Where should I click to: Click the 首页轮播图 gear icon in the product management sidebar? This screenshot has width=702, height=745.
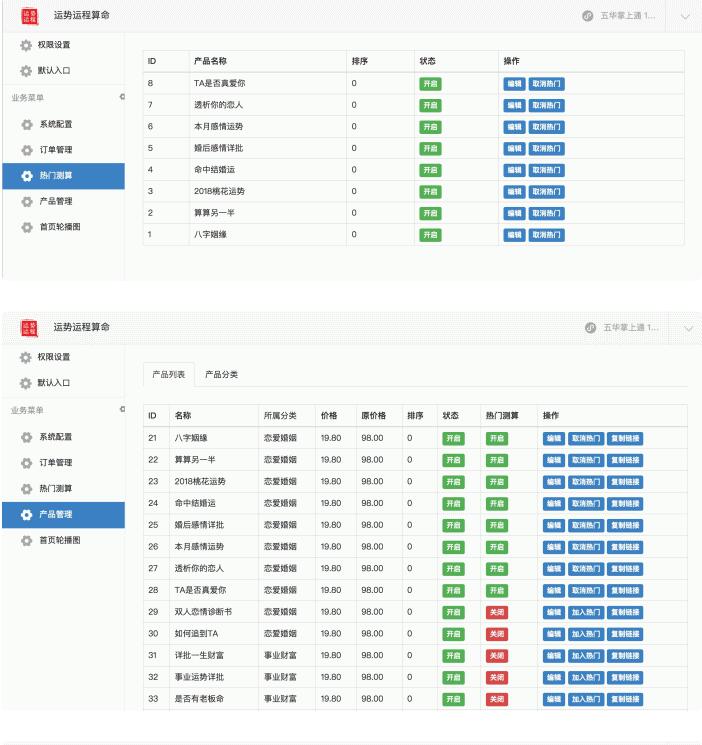[28, 540]
